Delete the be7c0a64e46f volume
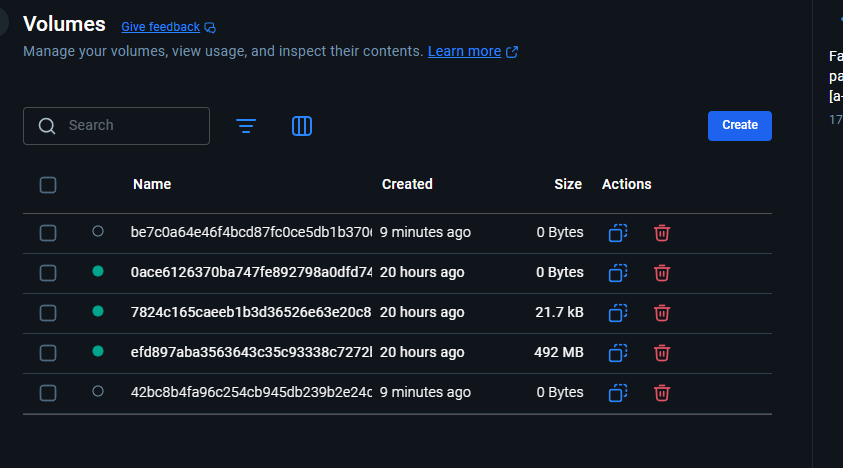Screen dimensions: 843x468 point(662,233)
